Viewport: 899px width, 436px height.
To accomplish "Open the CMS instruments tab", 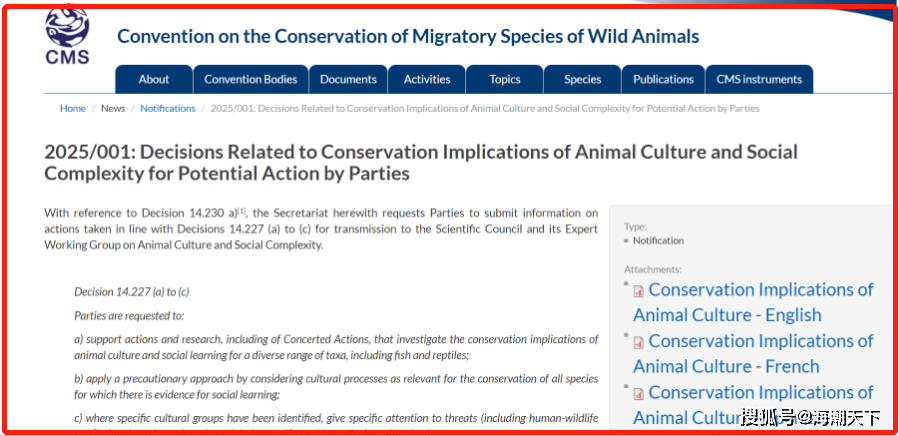I will tap(759, 79).
